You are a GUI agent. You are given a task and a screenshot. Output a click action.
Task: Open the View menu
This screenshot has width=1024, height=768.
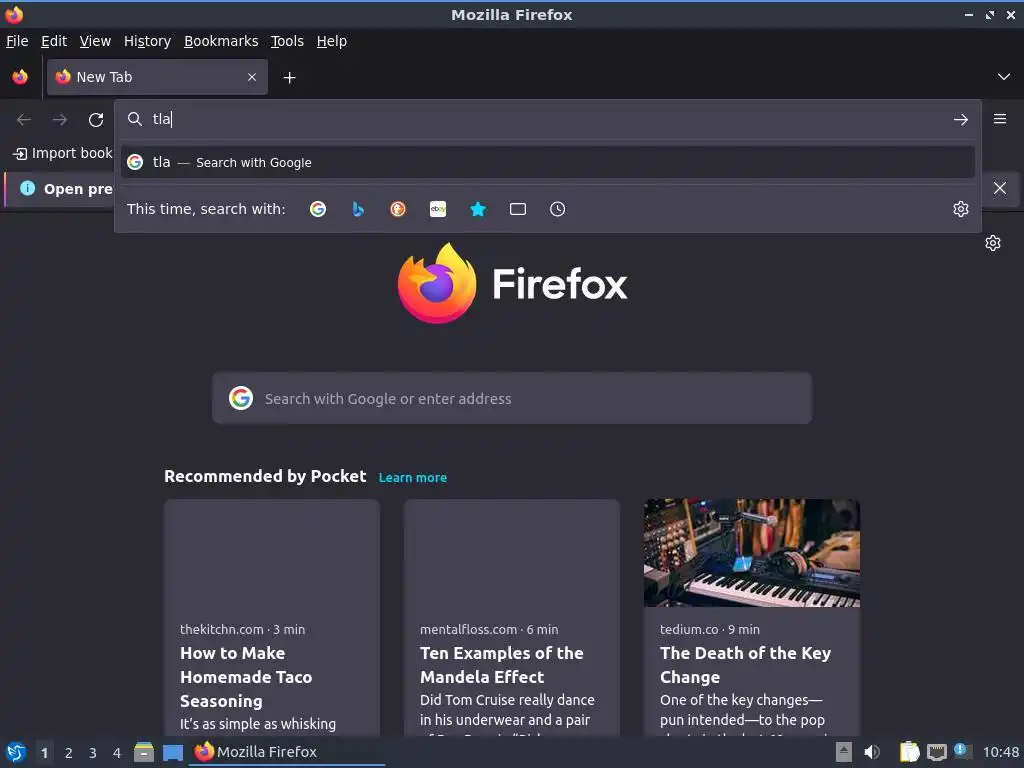[x=95, y=41]
